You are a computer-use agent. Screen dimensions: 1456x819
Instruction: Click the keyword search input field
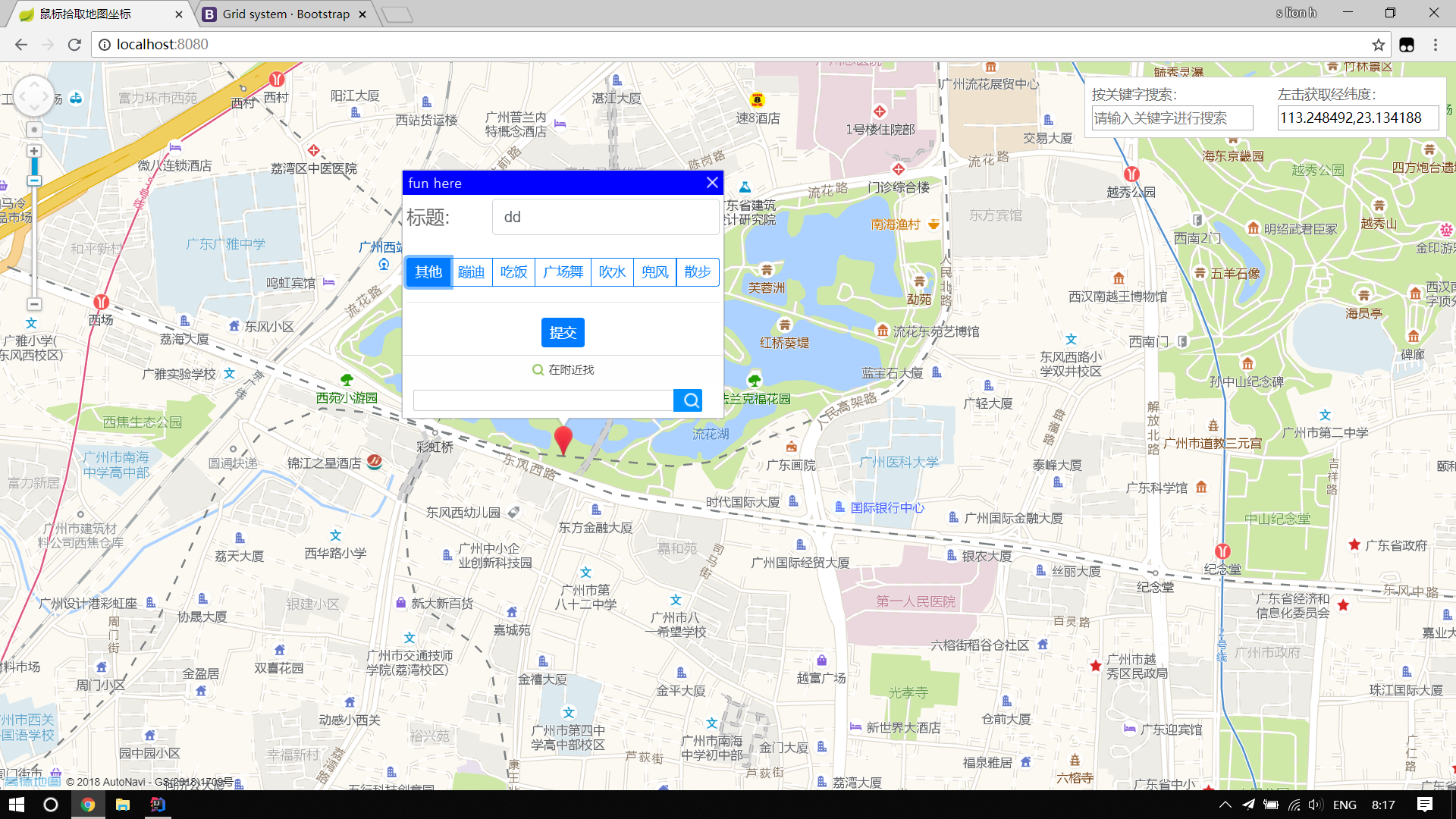click(x=1172, y=118)
